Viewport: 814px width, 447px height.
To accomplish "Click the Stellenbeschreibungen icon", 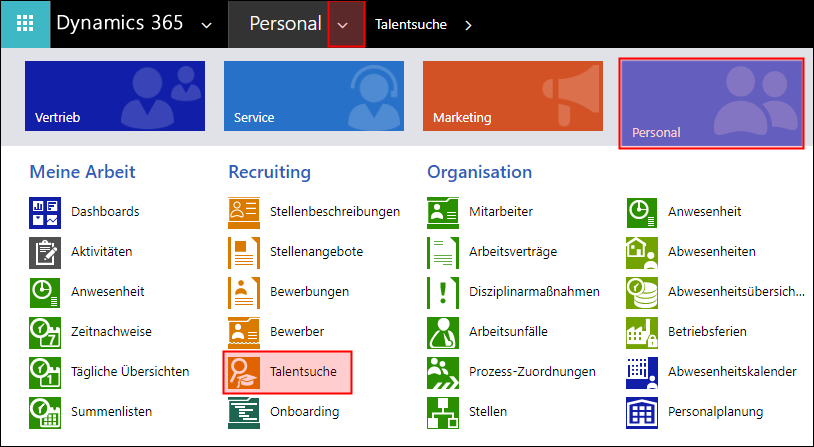I will (x=244, y=212).
